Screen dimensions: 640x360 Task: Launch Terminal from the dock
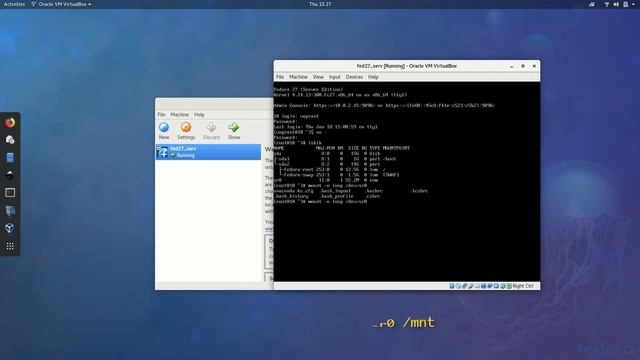(10, 192)
